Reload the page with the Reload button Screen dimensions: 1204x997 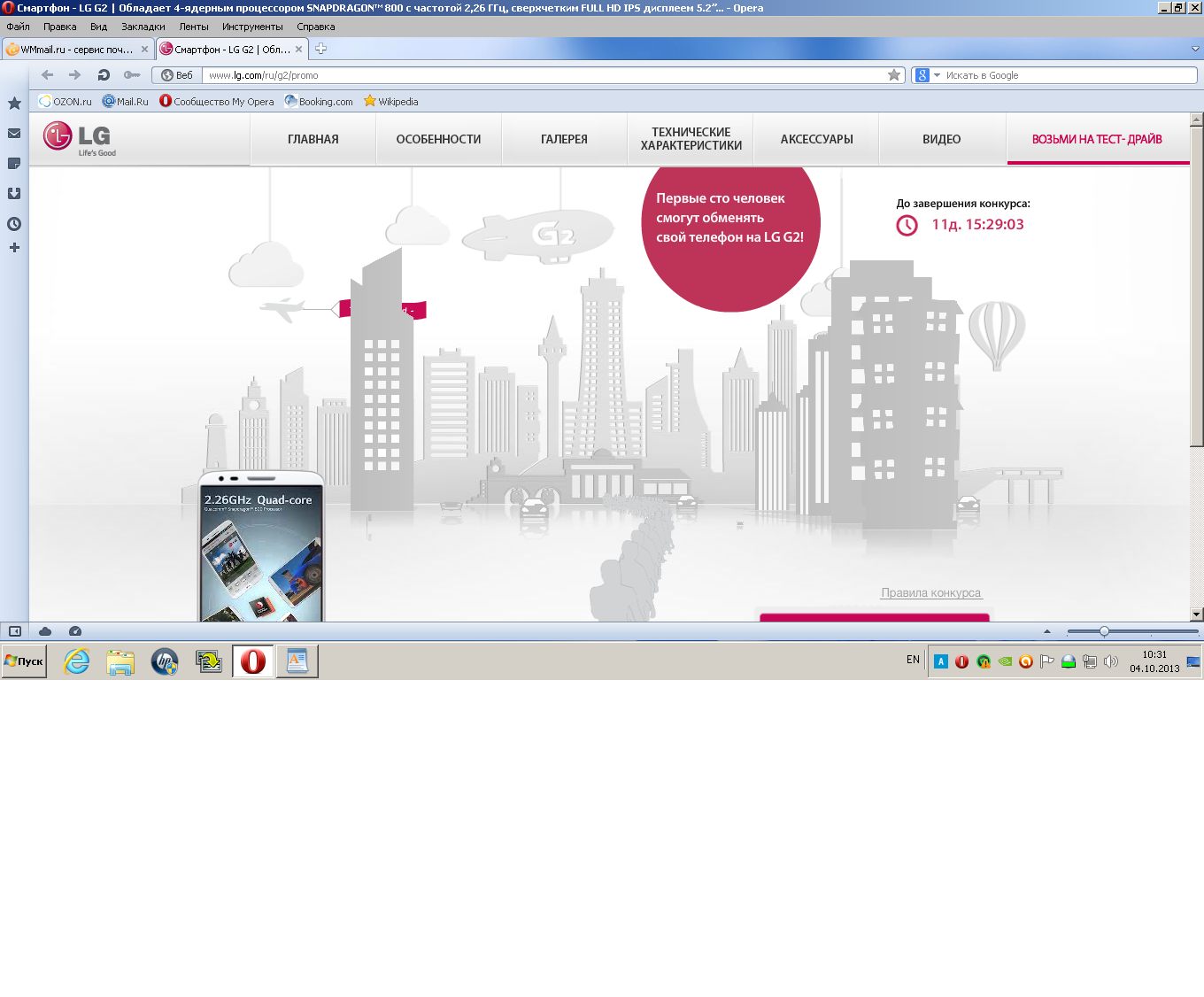[104, 75]
